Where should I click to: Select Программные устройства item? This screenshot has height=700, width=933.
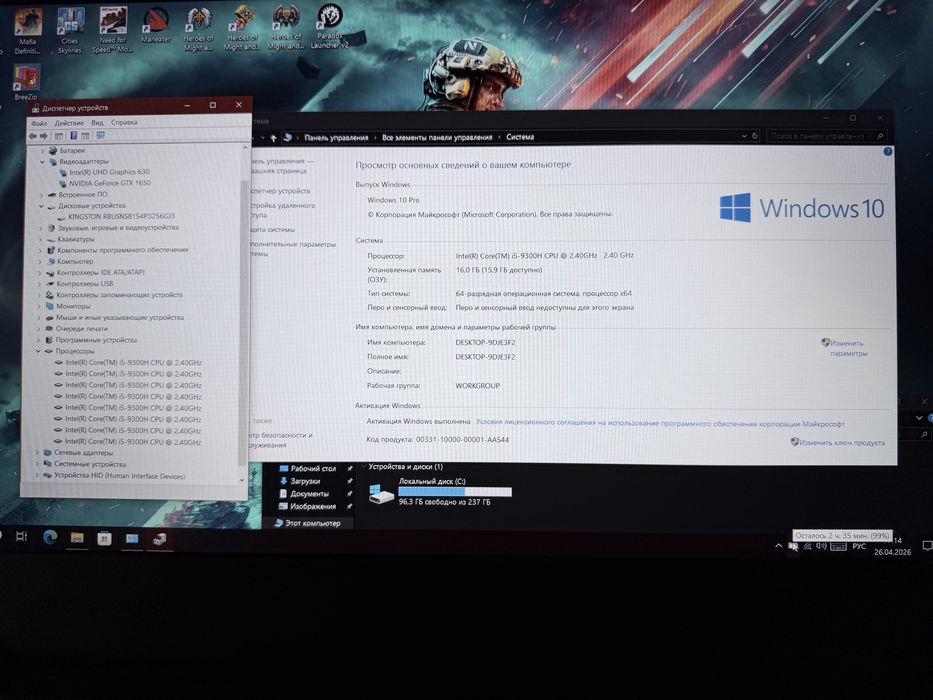click(x=90, y=340)
